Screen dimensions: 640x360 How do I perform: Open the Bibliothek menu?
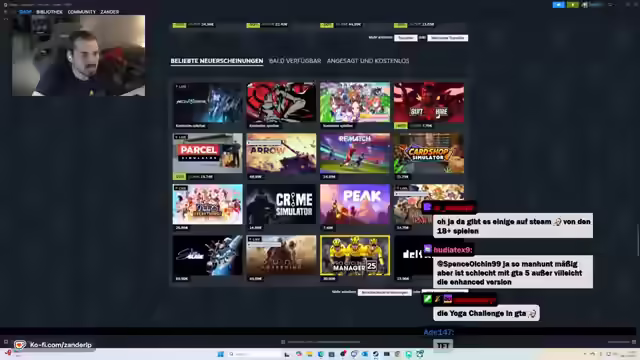tap(49, 12)
